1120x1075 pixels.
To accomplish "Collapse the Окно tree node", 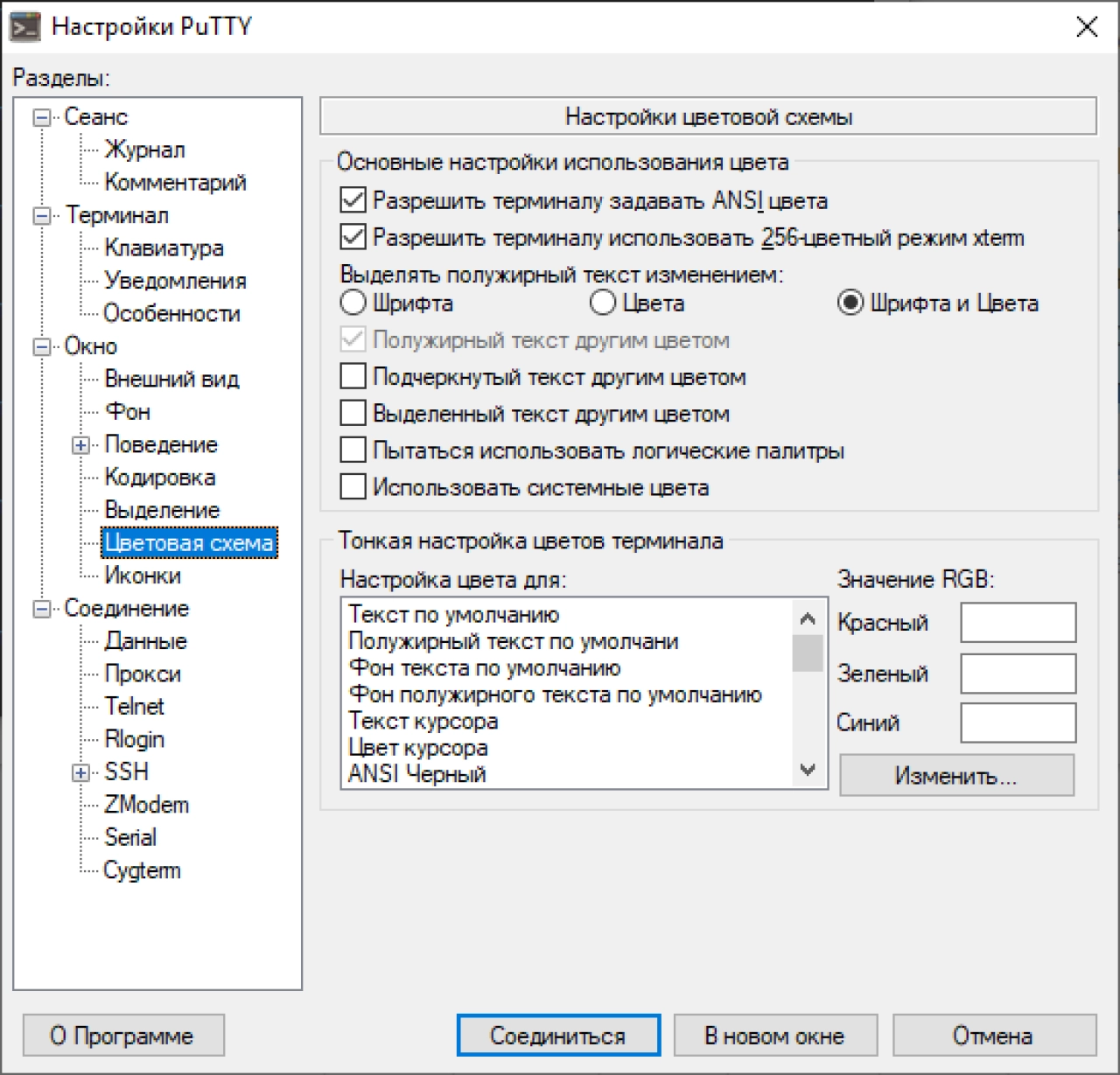I will (42, 346).
